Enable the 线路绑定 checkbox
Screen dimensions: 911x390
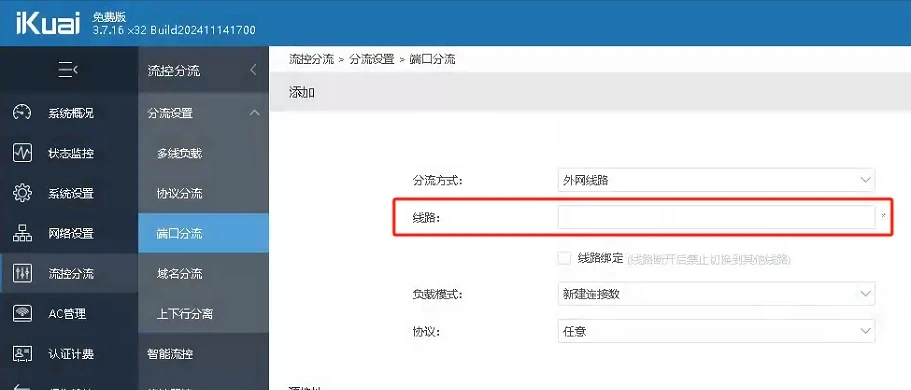[564, 258]
